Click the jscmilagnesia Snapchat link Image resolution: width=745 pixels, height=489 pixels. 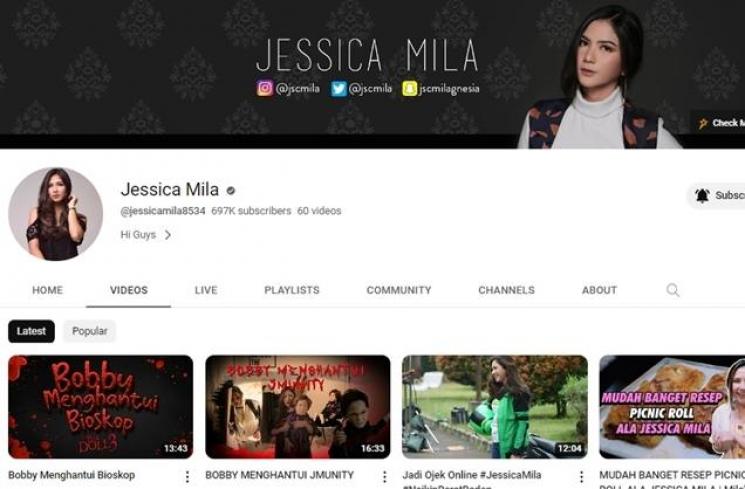[x=449, y=89]
